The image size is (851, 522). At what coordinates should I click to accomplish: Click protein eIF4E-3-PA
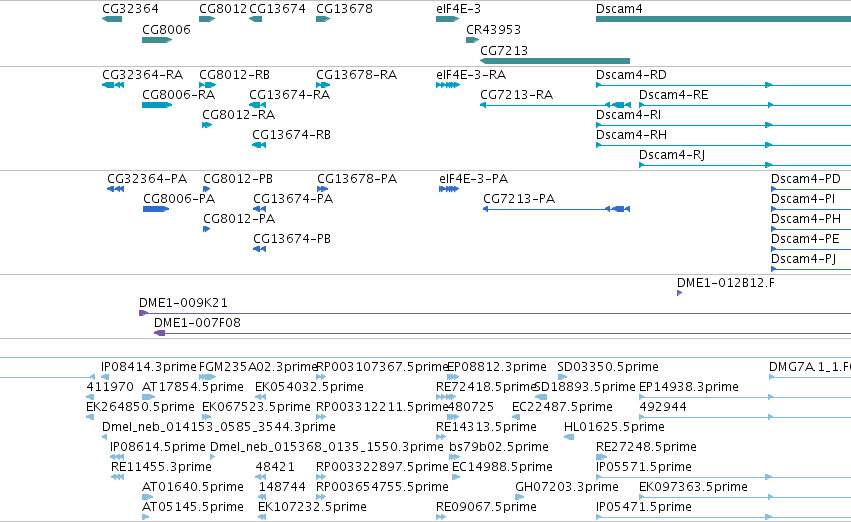(473, 179)
